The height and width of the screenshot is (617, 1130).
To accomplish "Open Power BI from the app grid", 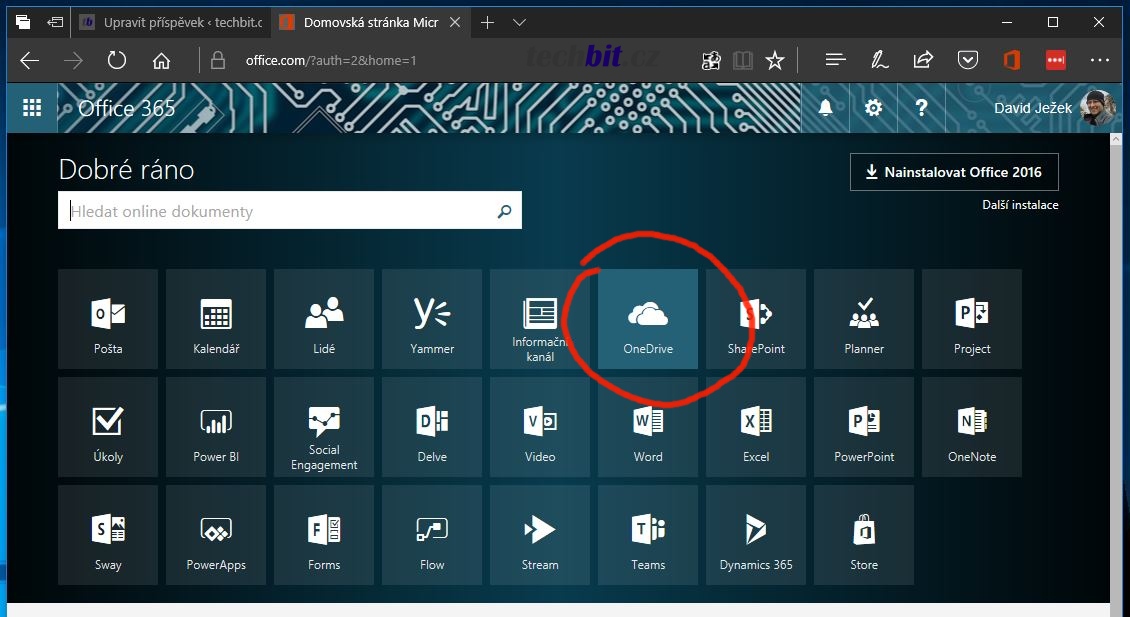I will (216, 427).
